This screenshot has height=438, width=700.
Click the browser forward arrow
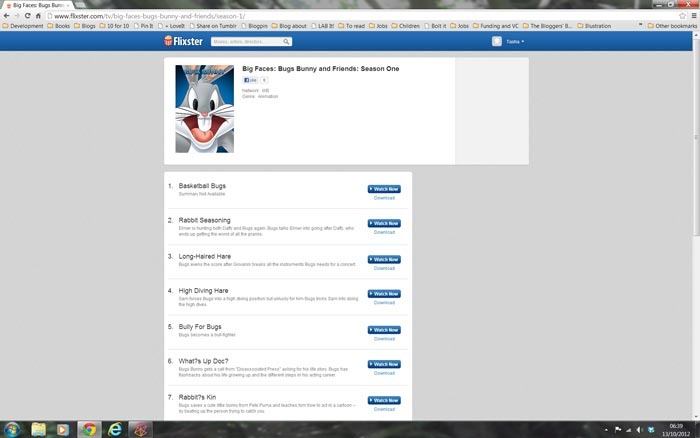click(17, 16)
